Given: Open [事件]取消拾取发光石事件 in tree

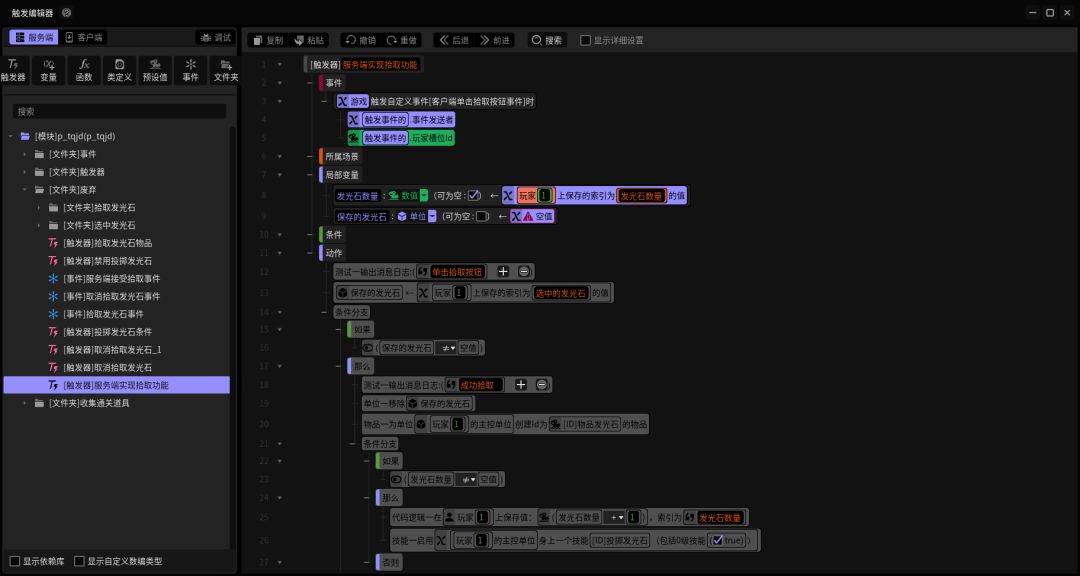Looking at the screenshot, I should (x=112, y=296).
